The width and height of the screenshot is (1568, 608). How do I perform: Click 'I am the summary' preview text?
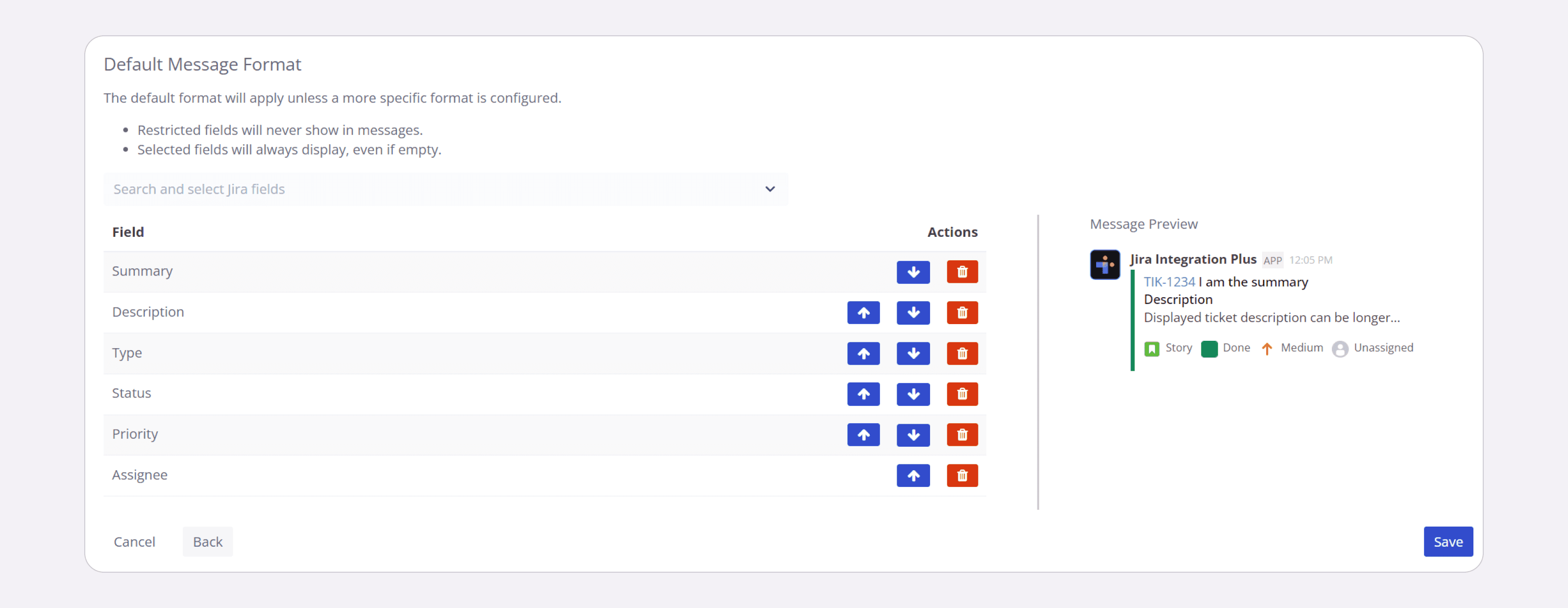tap(1253, 282)
